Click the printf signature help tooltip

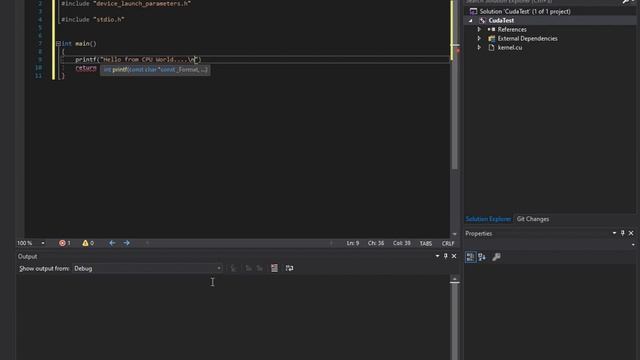(x=155, y=70)
